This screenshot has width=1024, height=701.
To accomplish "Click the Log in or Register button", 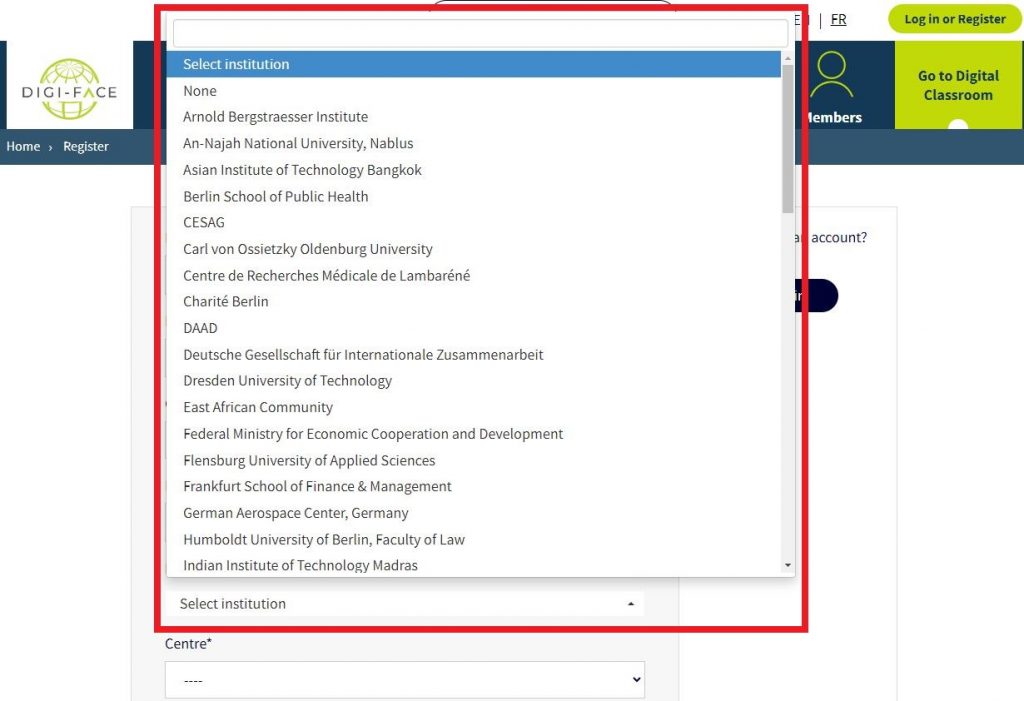I will [954, 19].
